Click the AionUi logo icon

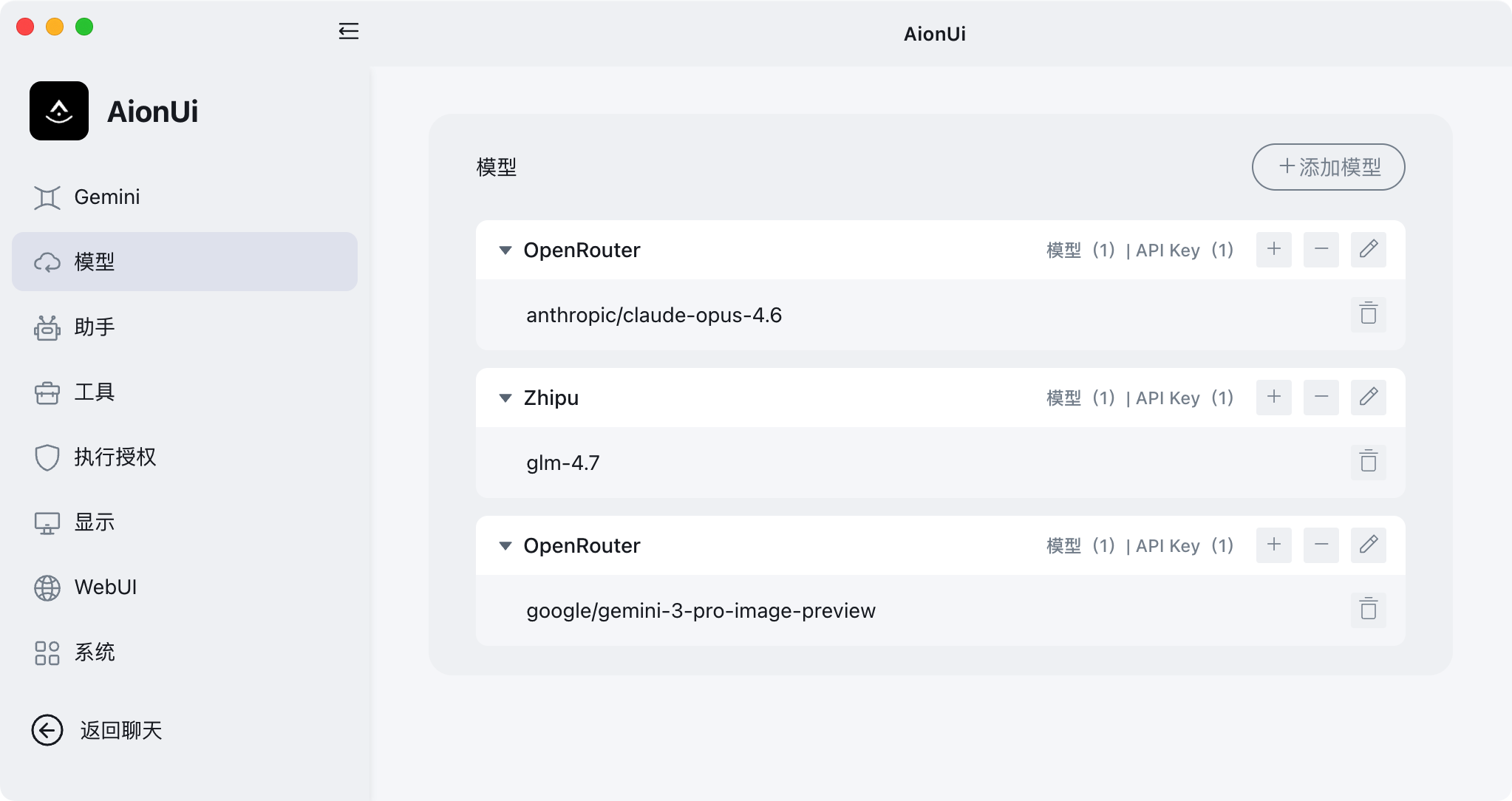pos(59,111)
